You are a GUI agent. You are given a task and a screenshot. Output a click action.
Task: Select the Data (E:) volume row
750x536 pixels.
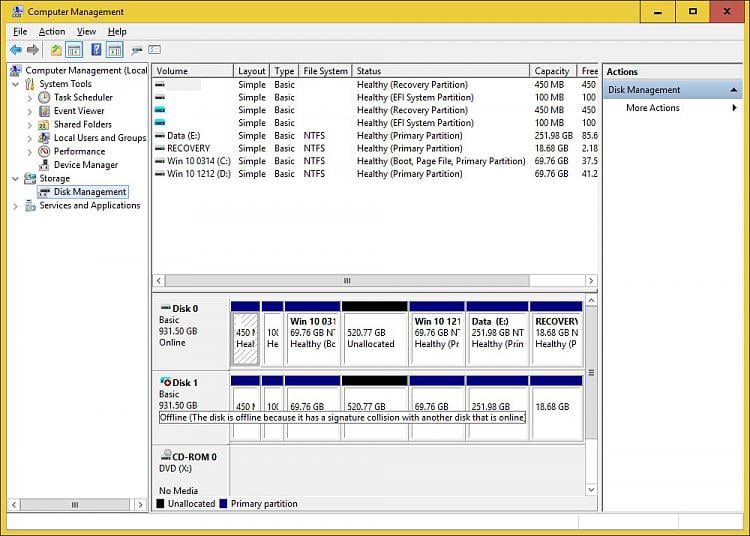(x=375, y=136)
